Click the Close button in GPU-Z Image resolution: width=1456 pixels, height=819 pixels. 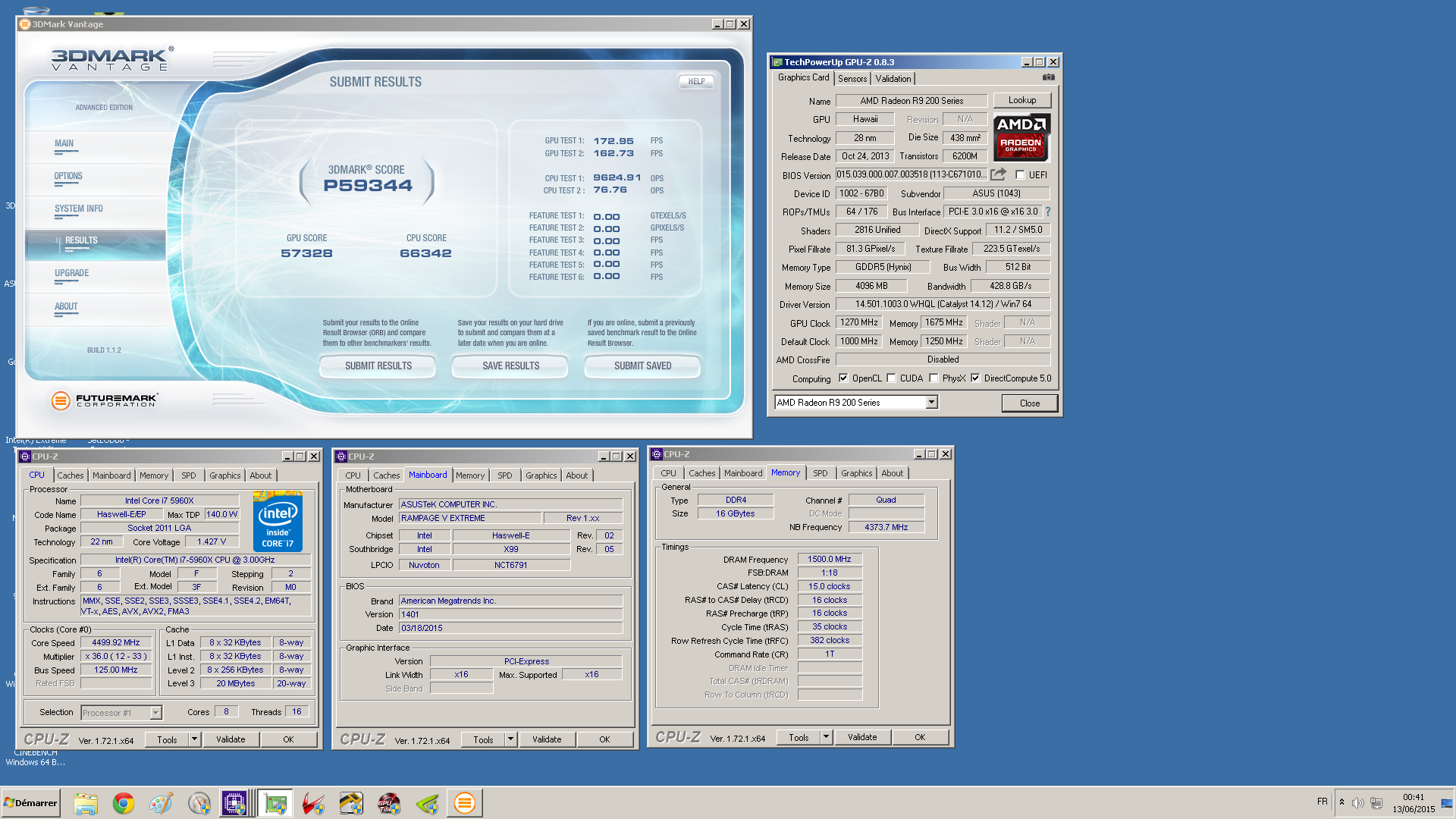1029,403
